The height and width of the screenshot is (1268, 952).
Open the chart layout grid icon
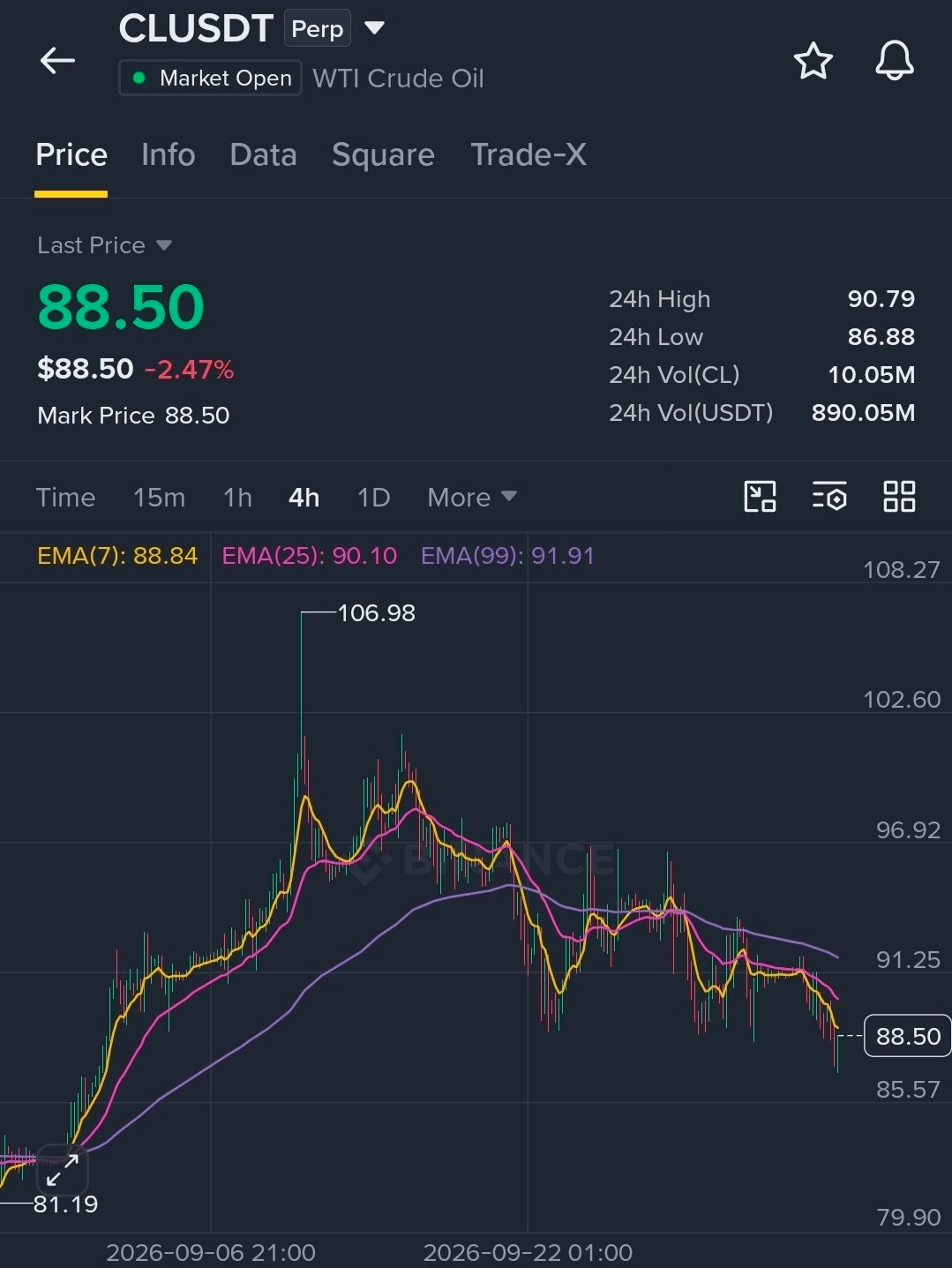point(899,497)
